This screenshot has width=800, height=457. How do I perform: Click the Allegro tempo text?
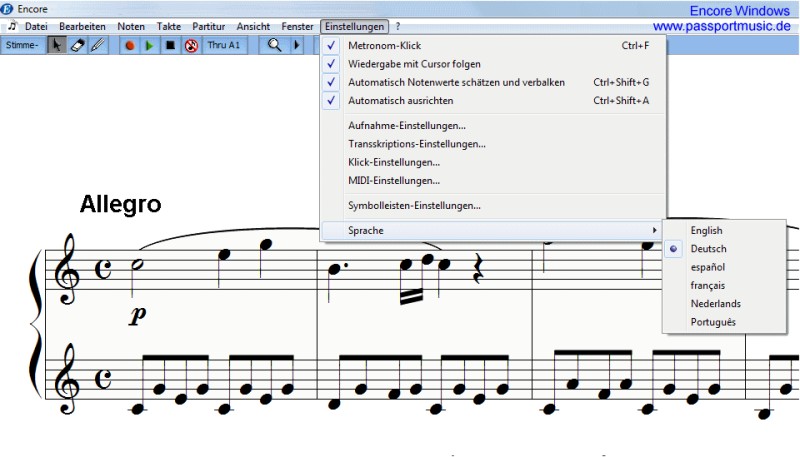[x=121, y=205]
